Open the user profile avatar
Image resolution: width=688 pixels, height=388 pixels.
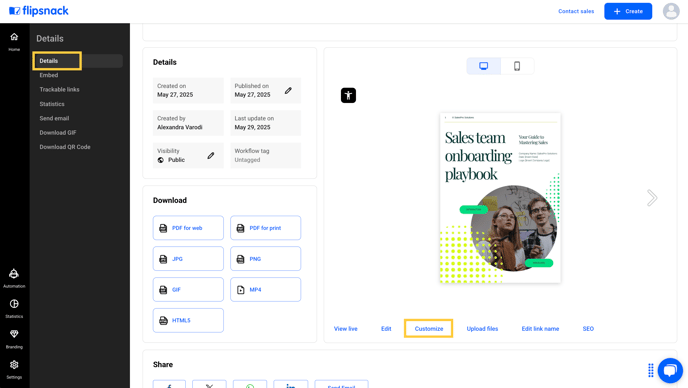pos(671,11)
